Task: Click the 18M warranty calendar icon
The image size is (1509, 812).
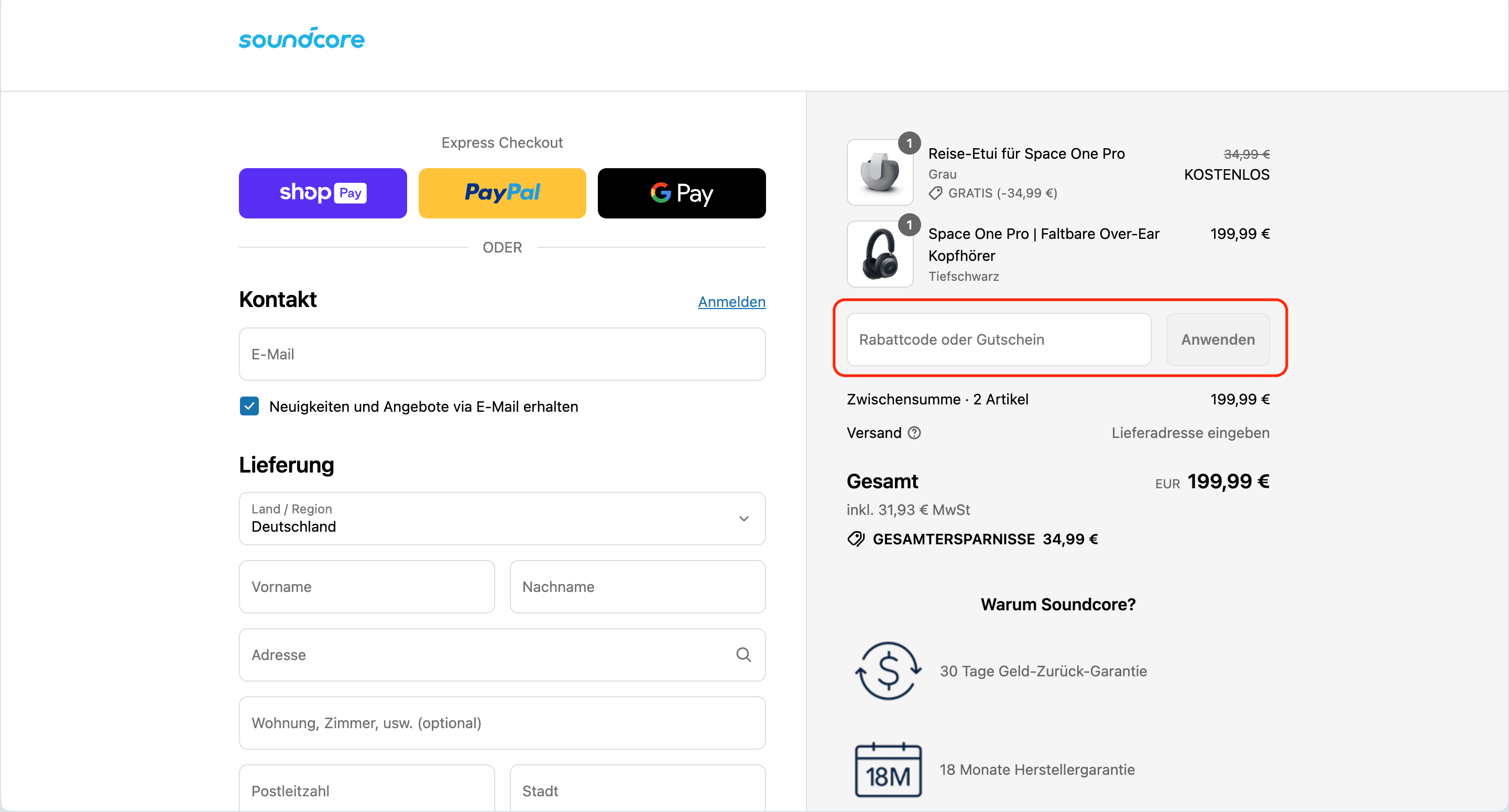Action: [x=888, y=769]
